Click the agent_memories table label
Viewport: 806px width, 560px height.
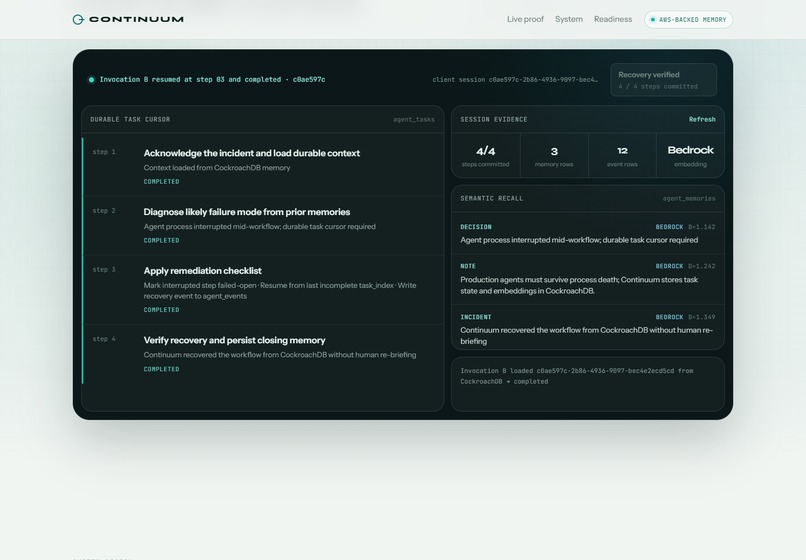click(689, 198)
